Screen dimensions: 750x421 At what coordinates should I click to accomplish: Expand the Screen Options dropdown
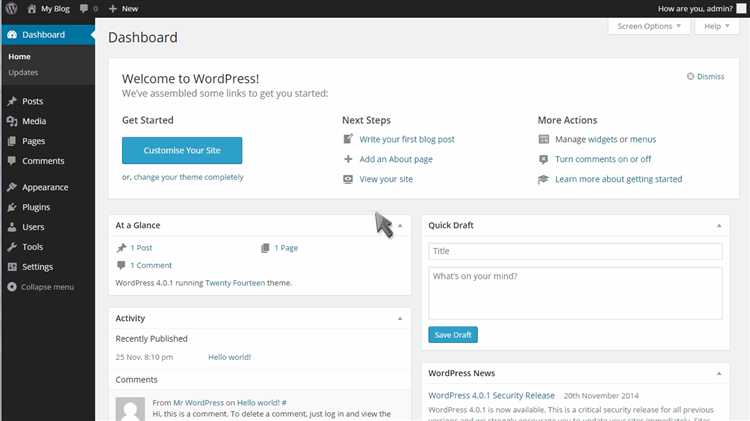click(x=649, y=26)
